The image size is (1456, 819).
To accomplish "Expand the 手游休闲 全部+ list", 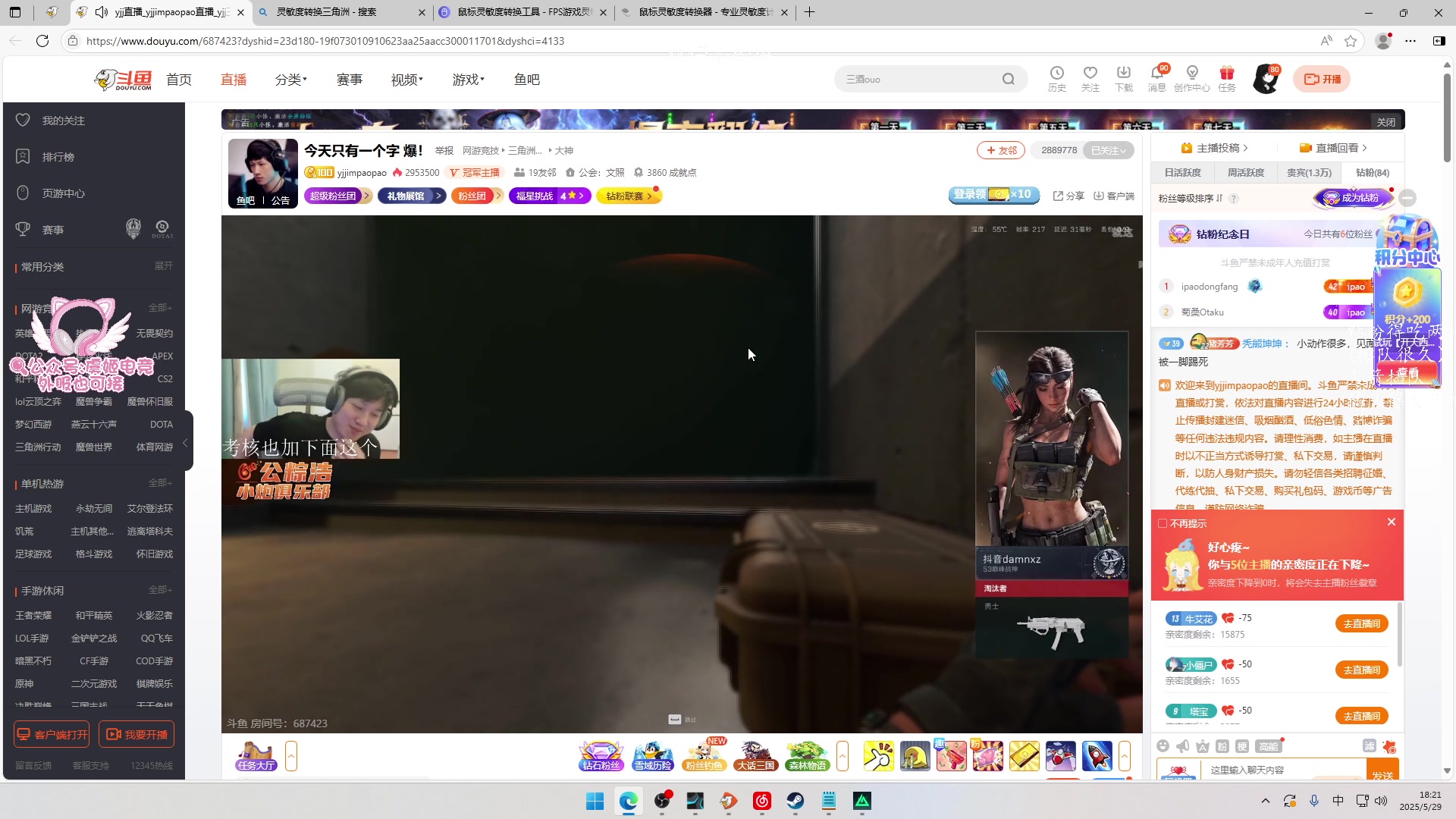I will click(x=161, y=590).
